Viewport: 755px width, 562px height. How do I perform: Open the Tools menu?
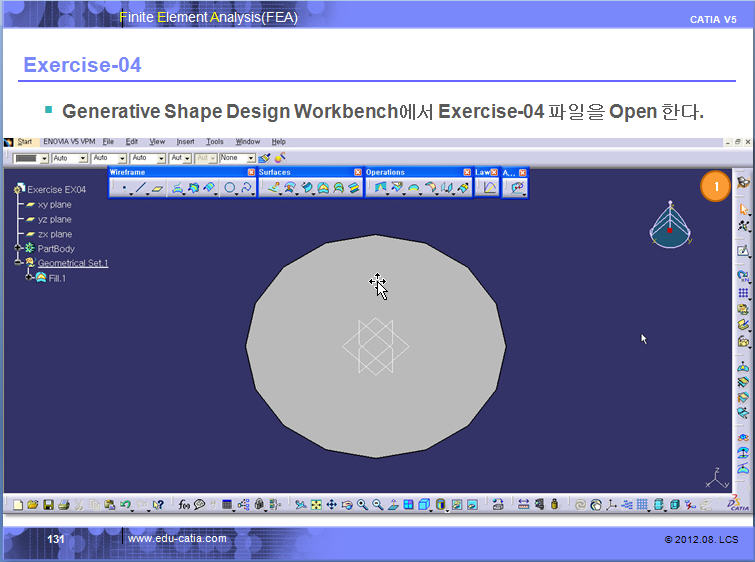[x=214, y=142]
